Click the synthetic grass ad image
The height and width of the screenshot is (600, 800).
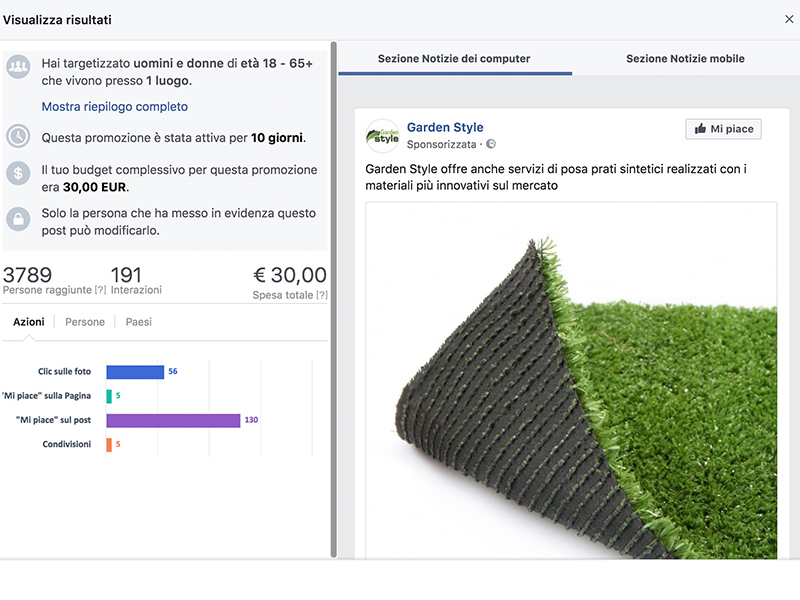click(x=571, y=381)
